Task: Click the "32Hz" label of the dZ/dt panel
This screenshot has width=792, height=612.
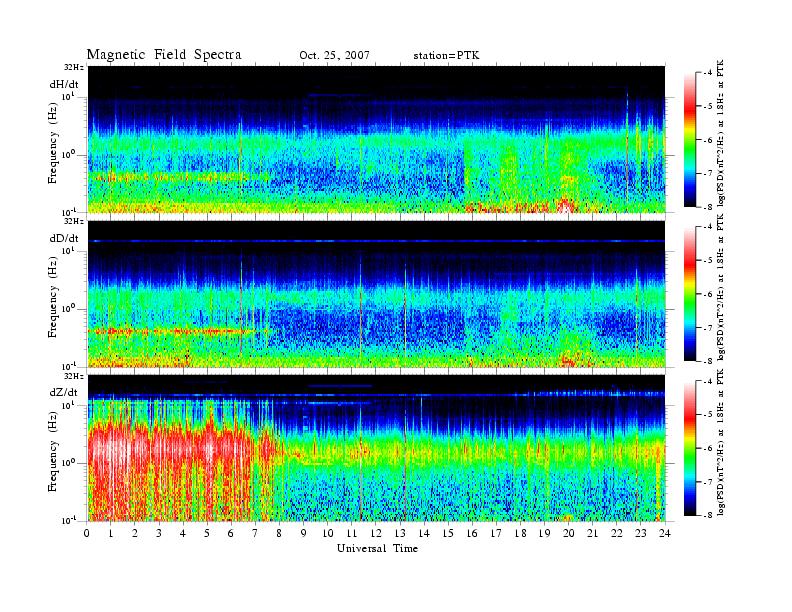Action: coord(73,376)
